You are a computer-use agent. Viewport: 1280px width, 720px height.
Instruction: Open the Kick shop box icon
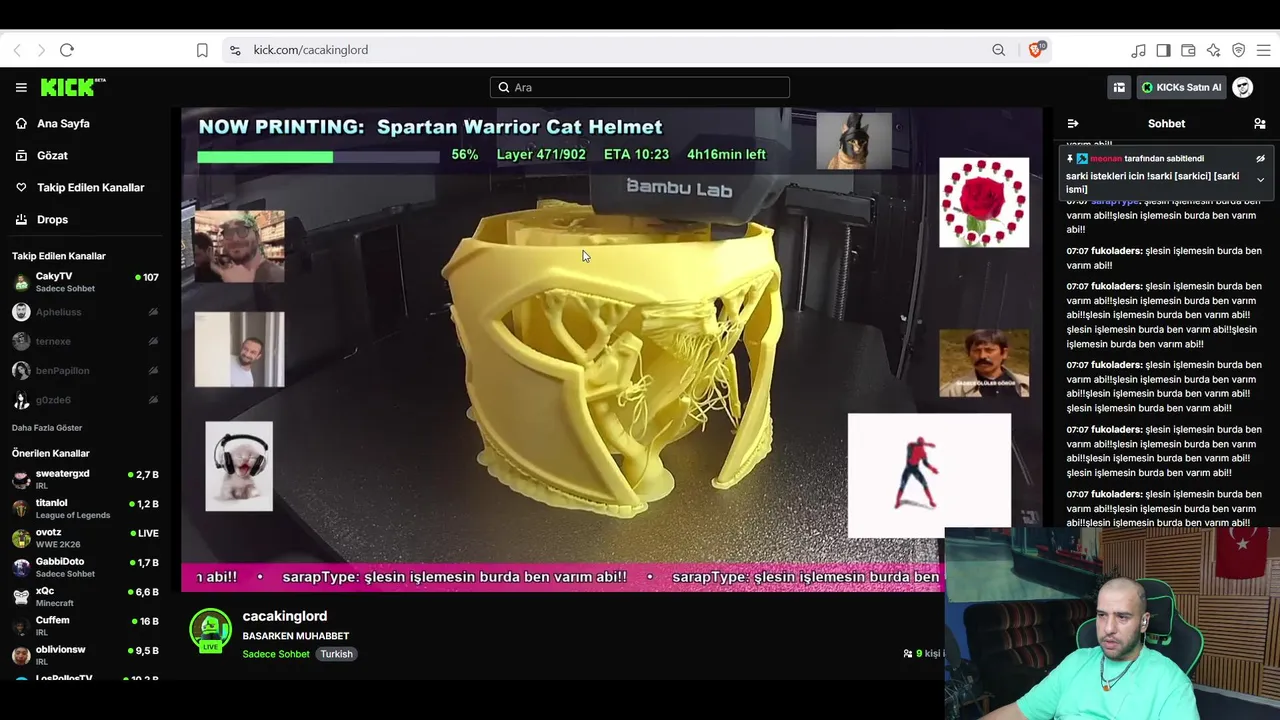coord(1119,87)
